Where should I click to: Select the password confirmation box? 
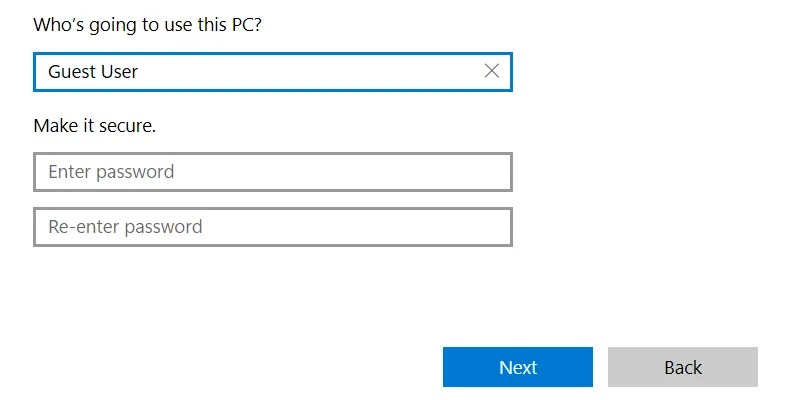click(272, 227)
